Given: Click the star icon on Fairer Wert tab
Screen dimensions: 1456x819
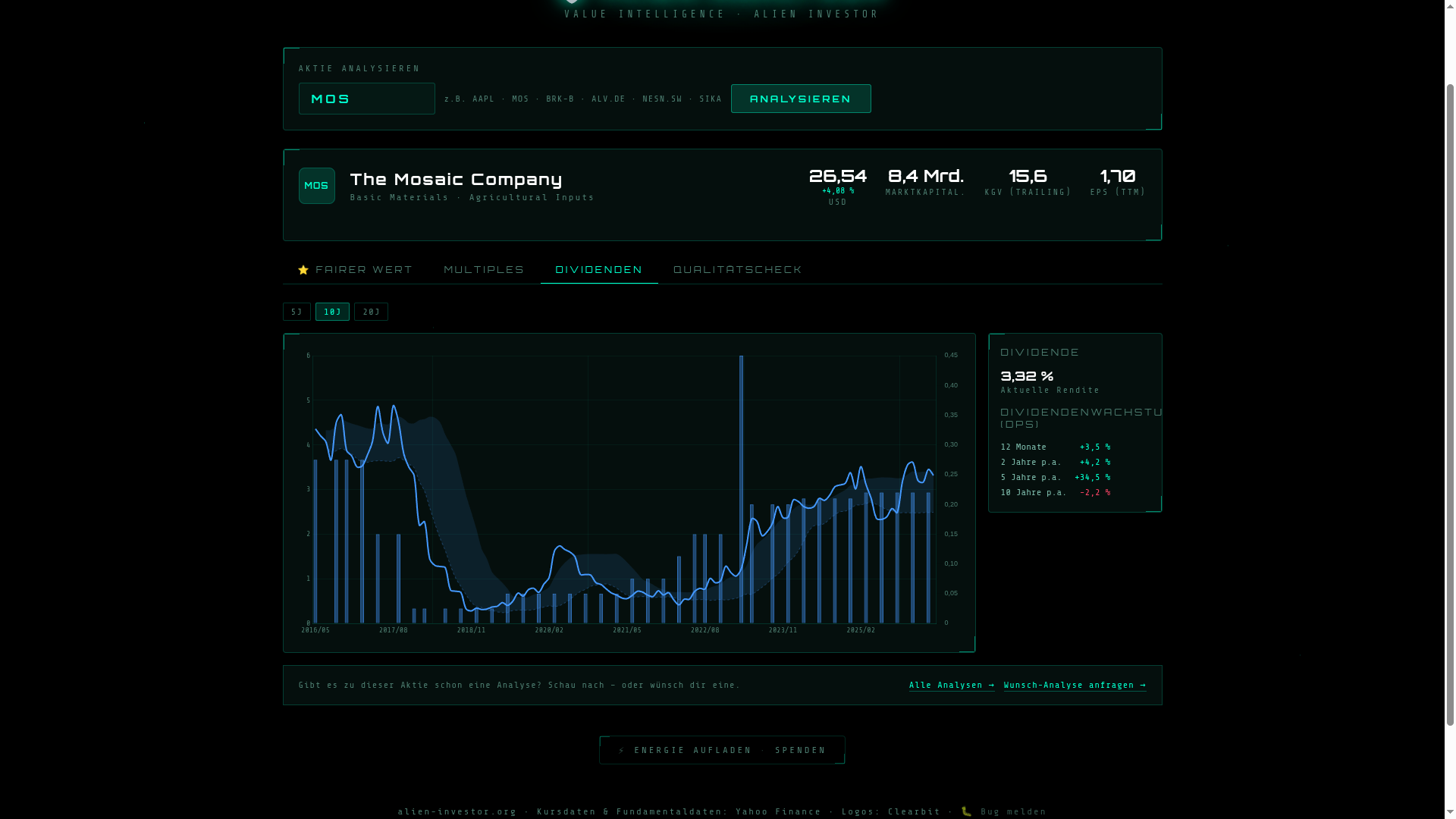Looking at the screenshot, I should [x=303, y=270].
